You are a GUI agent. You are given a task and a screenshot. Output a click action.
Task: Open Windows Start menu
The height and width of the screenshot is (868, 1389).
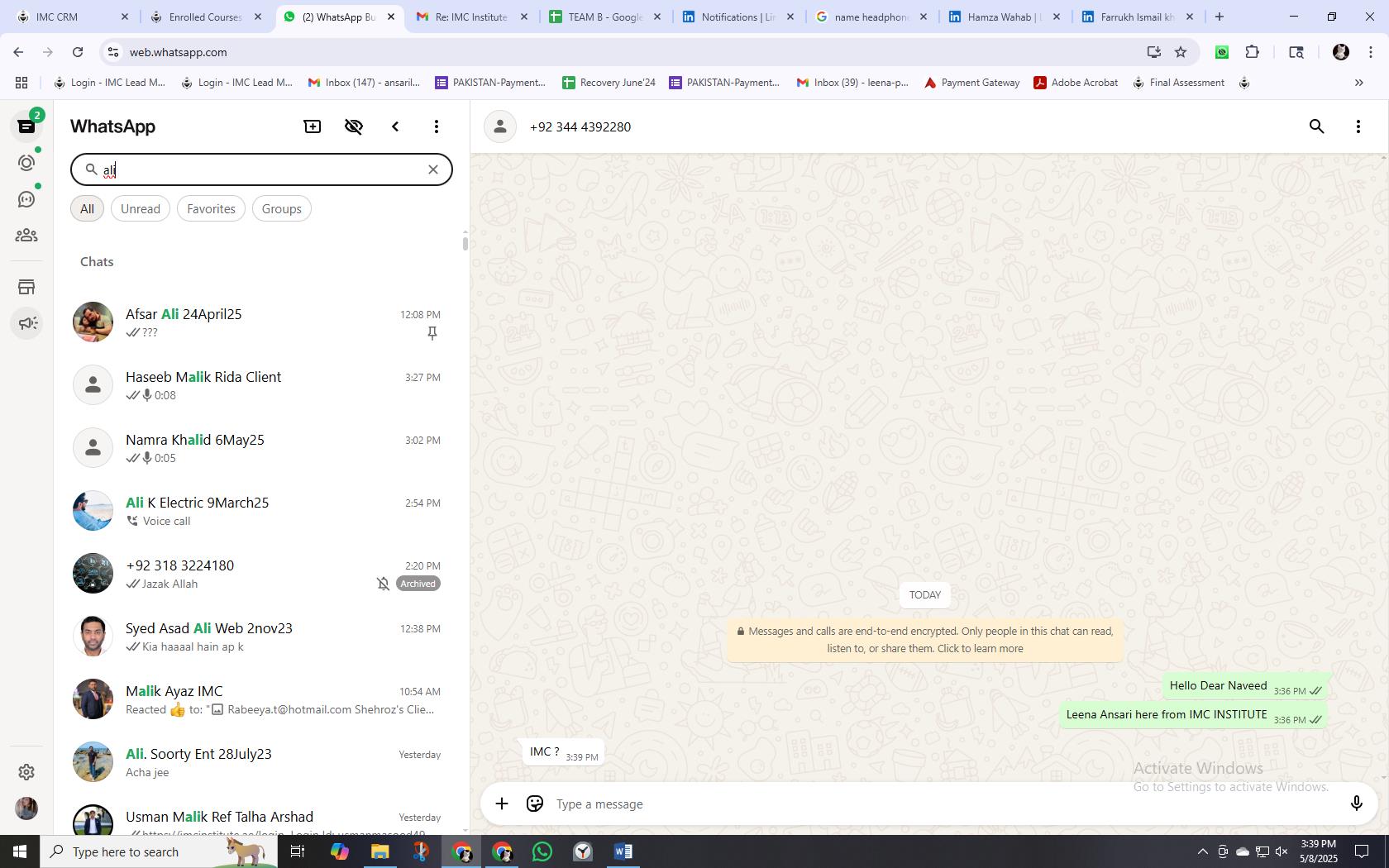(x=20, y=851)
